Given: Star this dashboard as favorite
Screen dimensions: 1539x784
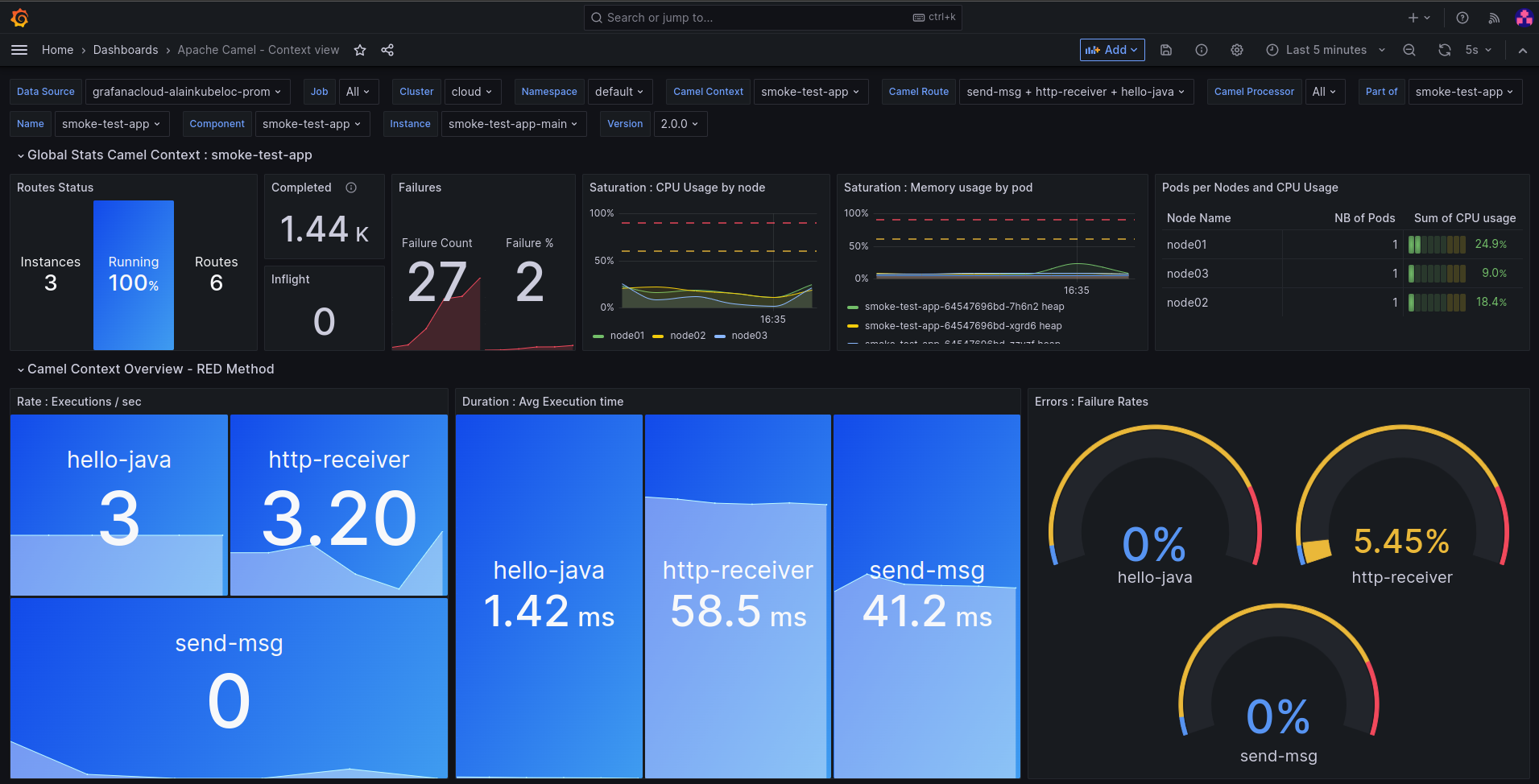Looking at the screenshot, I should [x=360, y=50].
